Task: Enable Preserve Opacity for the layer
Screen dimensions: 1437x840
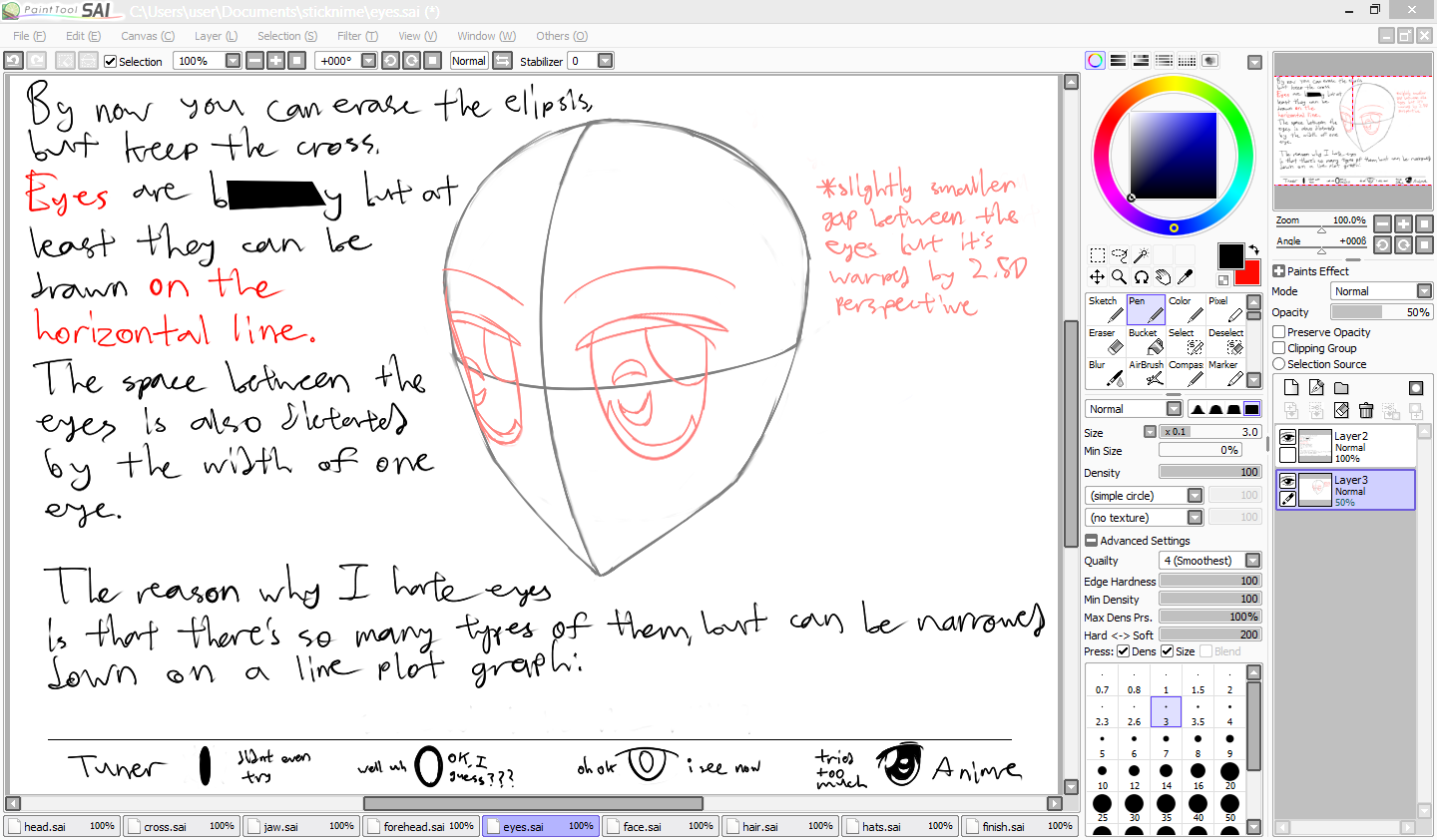Action: pyautogui.click(x=1279, y=331)
